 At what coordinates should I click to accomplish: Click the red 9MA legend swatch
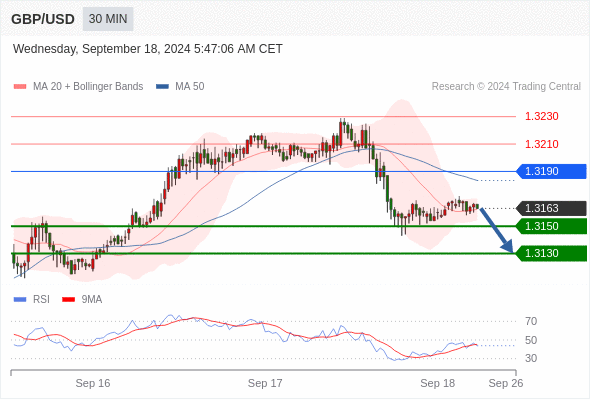[68, 300]
